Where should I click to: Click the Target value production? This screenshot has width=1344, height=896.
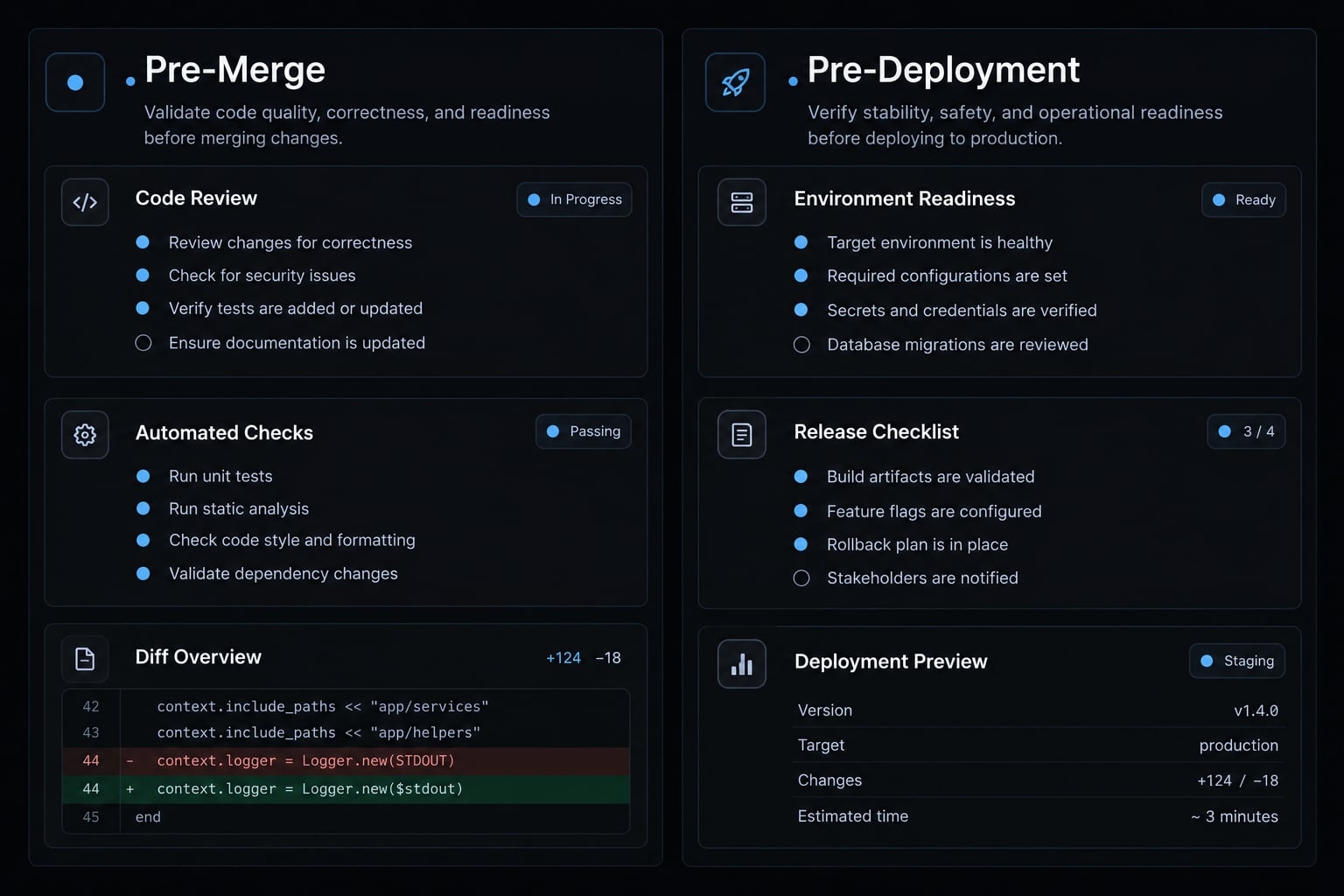point(1238,745)
